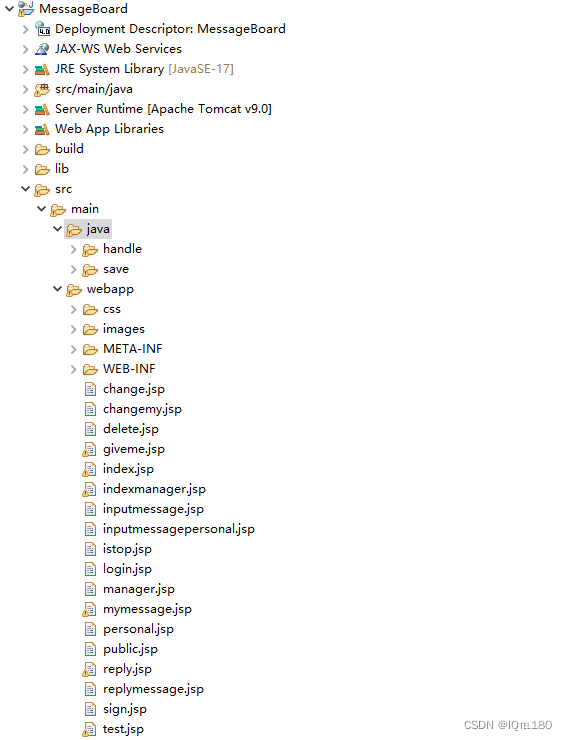Click the reply.jsp warning file icon
The height and width of the screenshot is (740, 567).
[x=89, y=670]
